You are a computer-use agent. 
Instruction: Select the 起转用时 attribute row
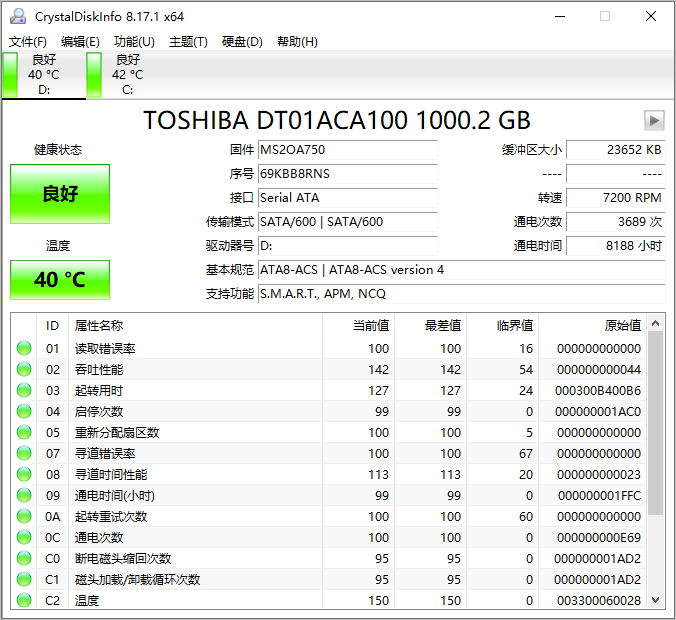click(329, 391)
